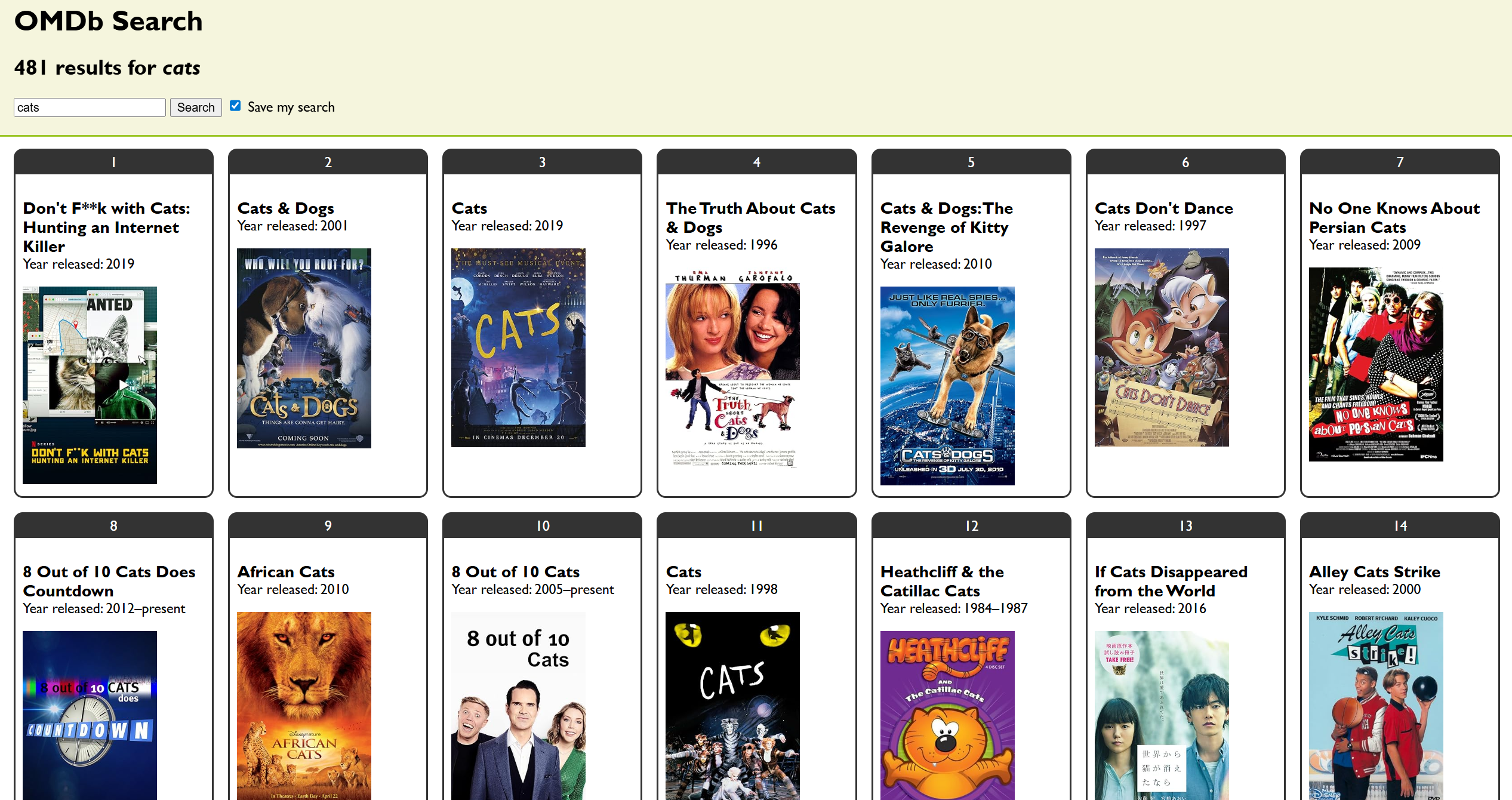Open If Cats Disappeared from the World poster

tap(1162, 715)
